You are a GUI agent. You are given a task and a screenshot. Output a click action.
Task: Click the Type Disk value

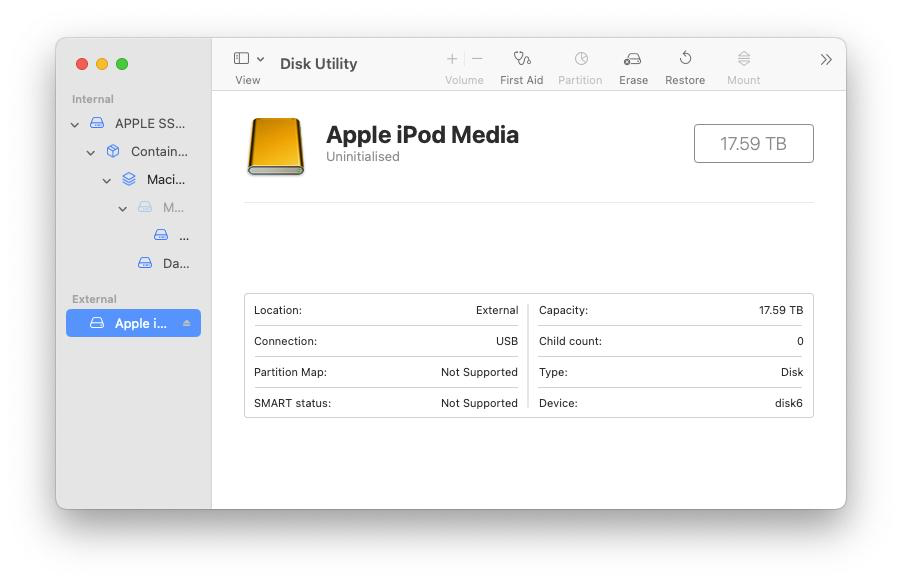(x=792, y=372)
